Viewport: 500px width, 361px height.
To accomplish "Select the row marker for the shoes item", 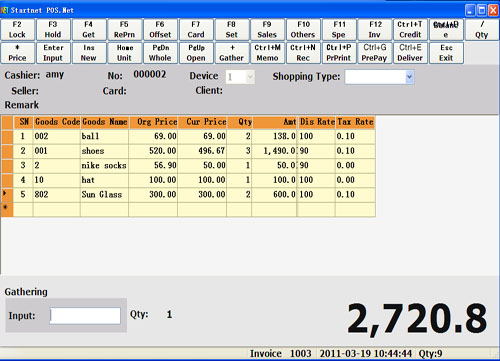I will [7, 151].
